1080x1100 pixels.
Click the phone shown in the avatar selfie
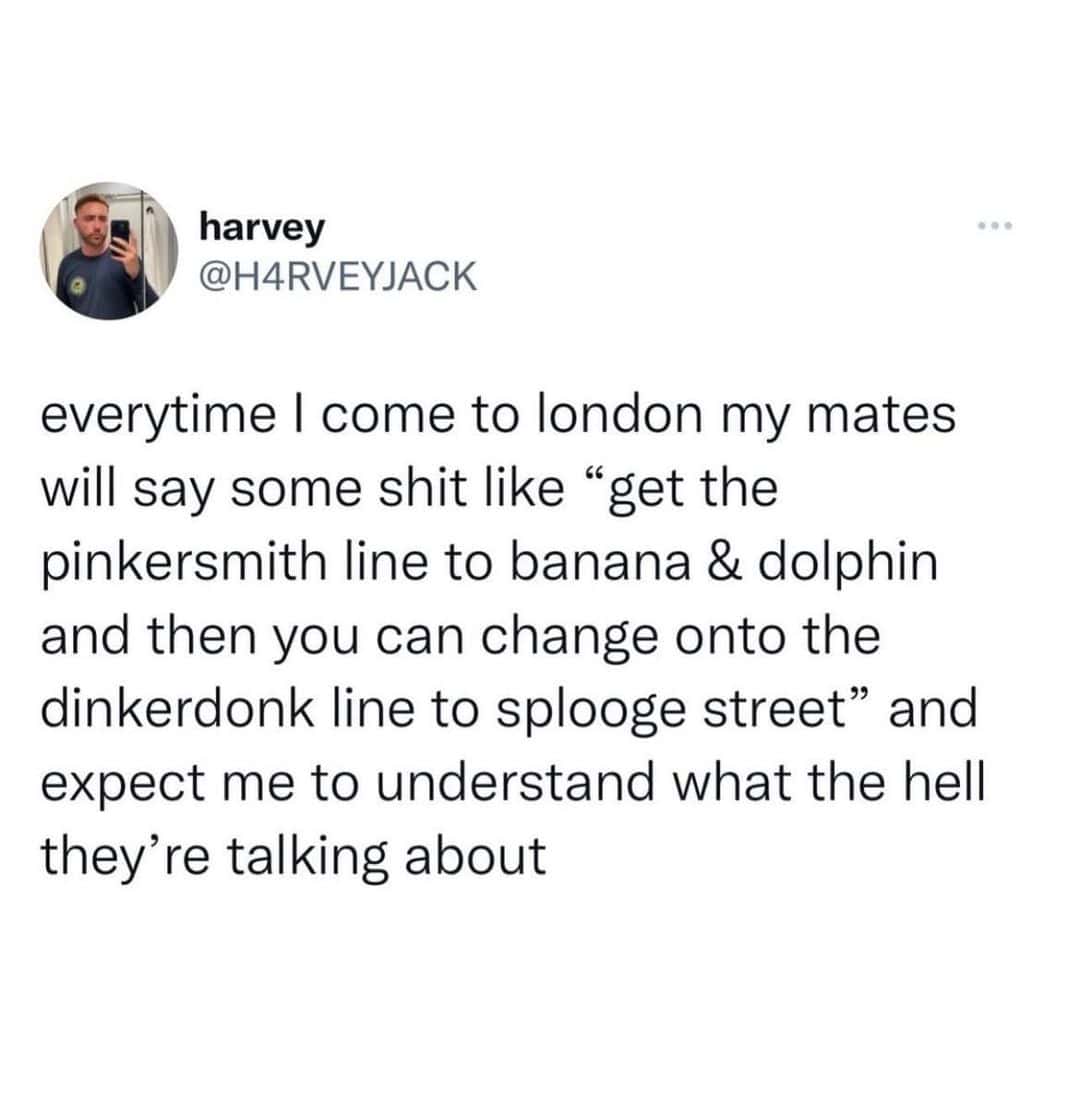(120, 232)
